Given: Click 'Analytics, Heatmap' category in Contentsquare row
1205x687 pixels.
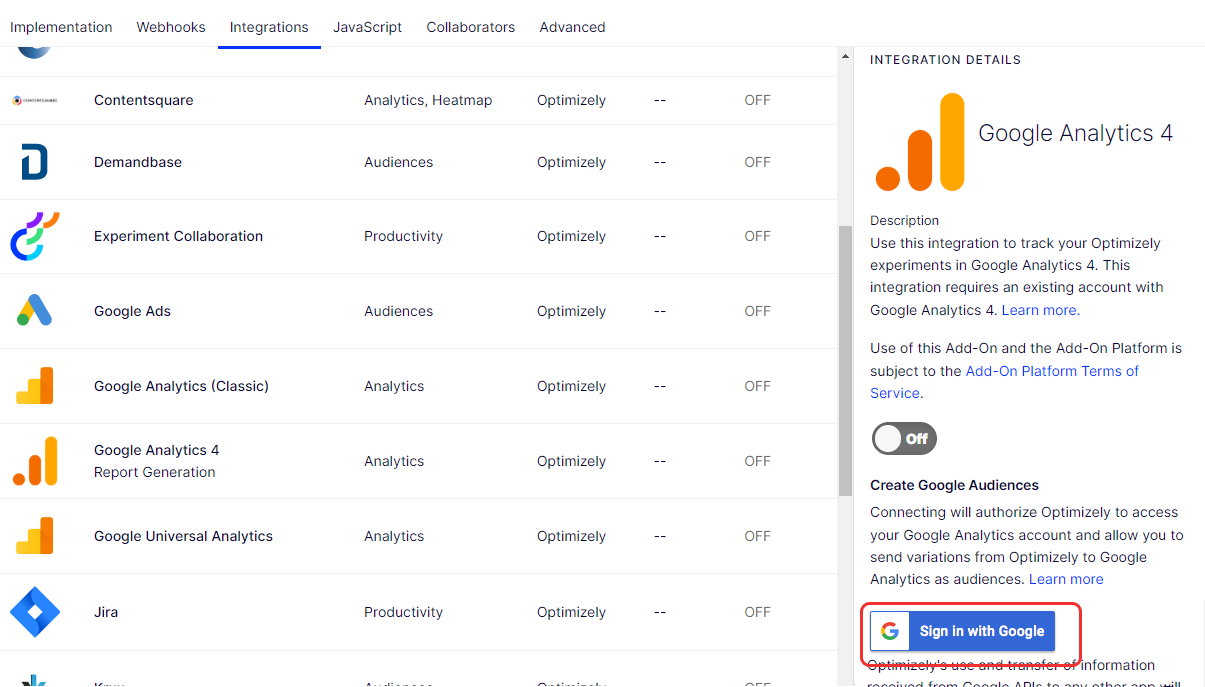Looking at the screenshot, I should [428, 100].
